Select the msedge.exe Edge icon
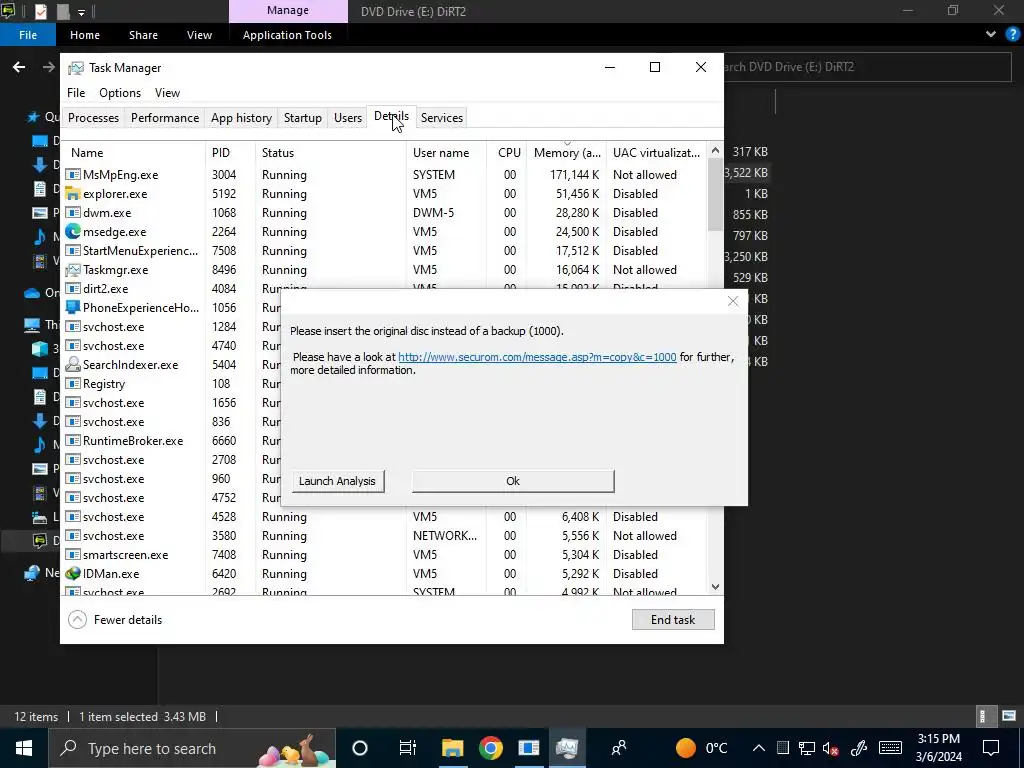The height and width of the screenshot is (768, 1024). [x=72, y=232]
